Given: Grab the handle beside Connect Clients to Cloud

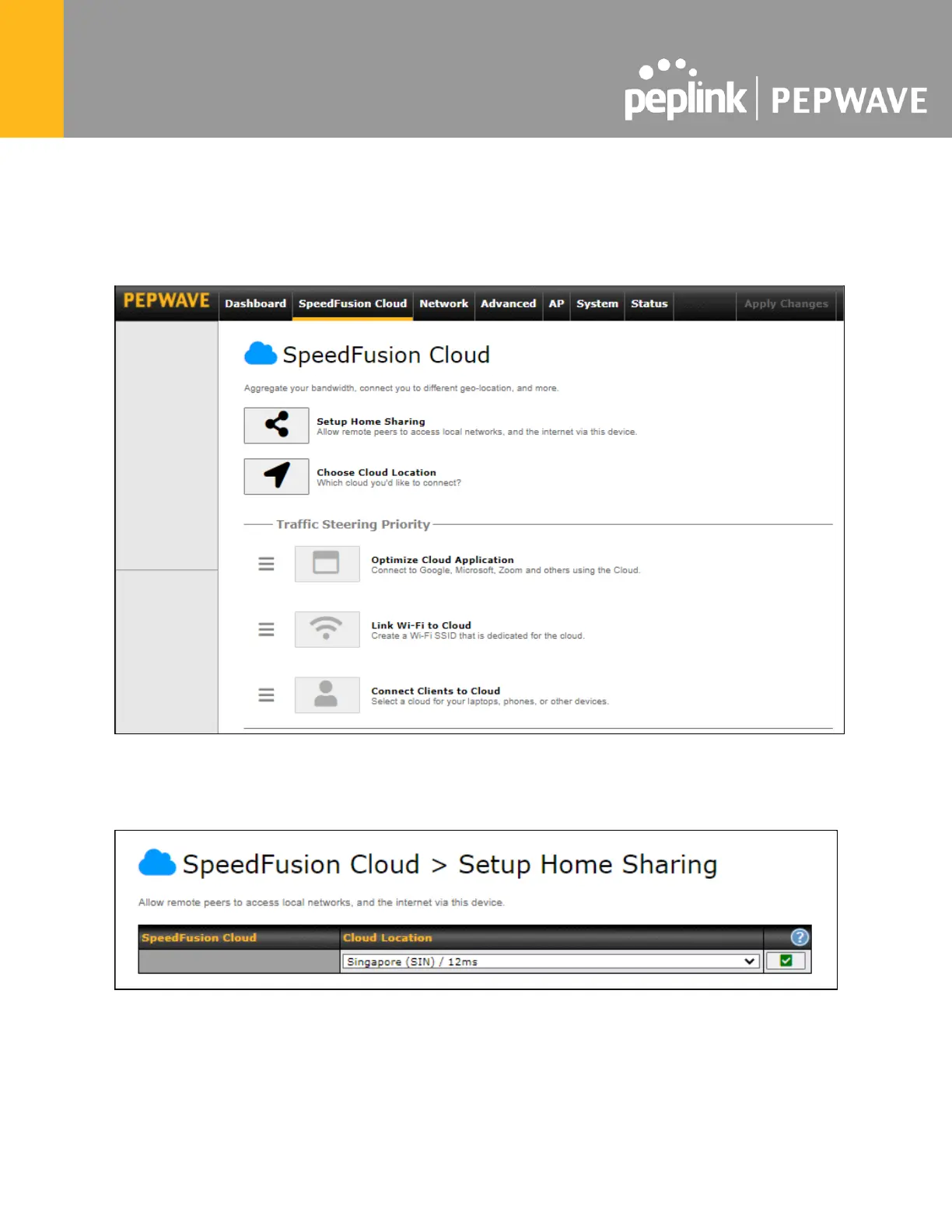Looking at the screenshot, I should point(266,695).
